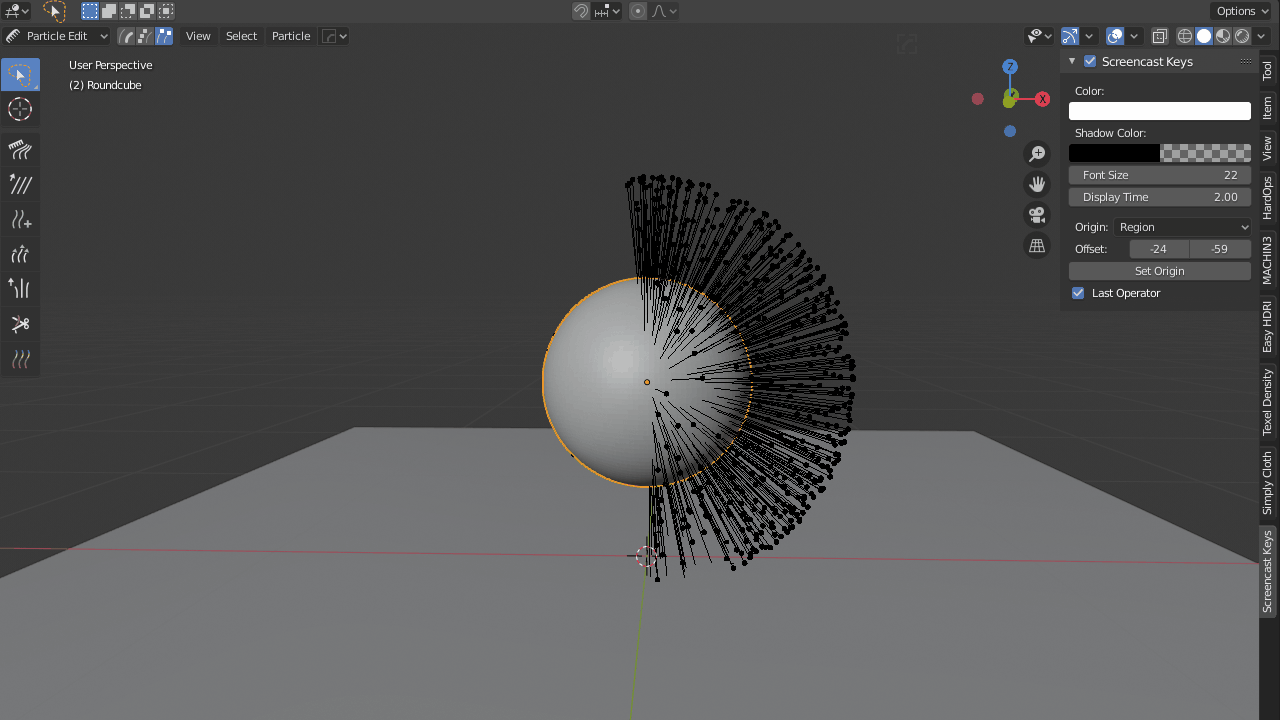Open the Particle menu
The width and height of the screenshot is (1280, 720).
tap(291, 36)
